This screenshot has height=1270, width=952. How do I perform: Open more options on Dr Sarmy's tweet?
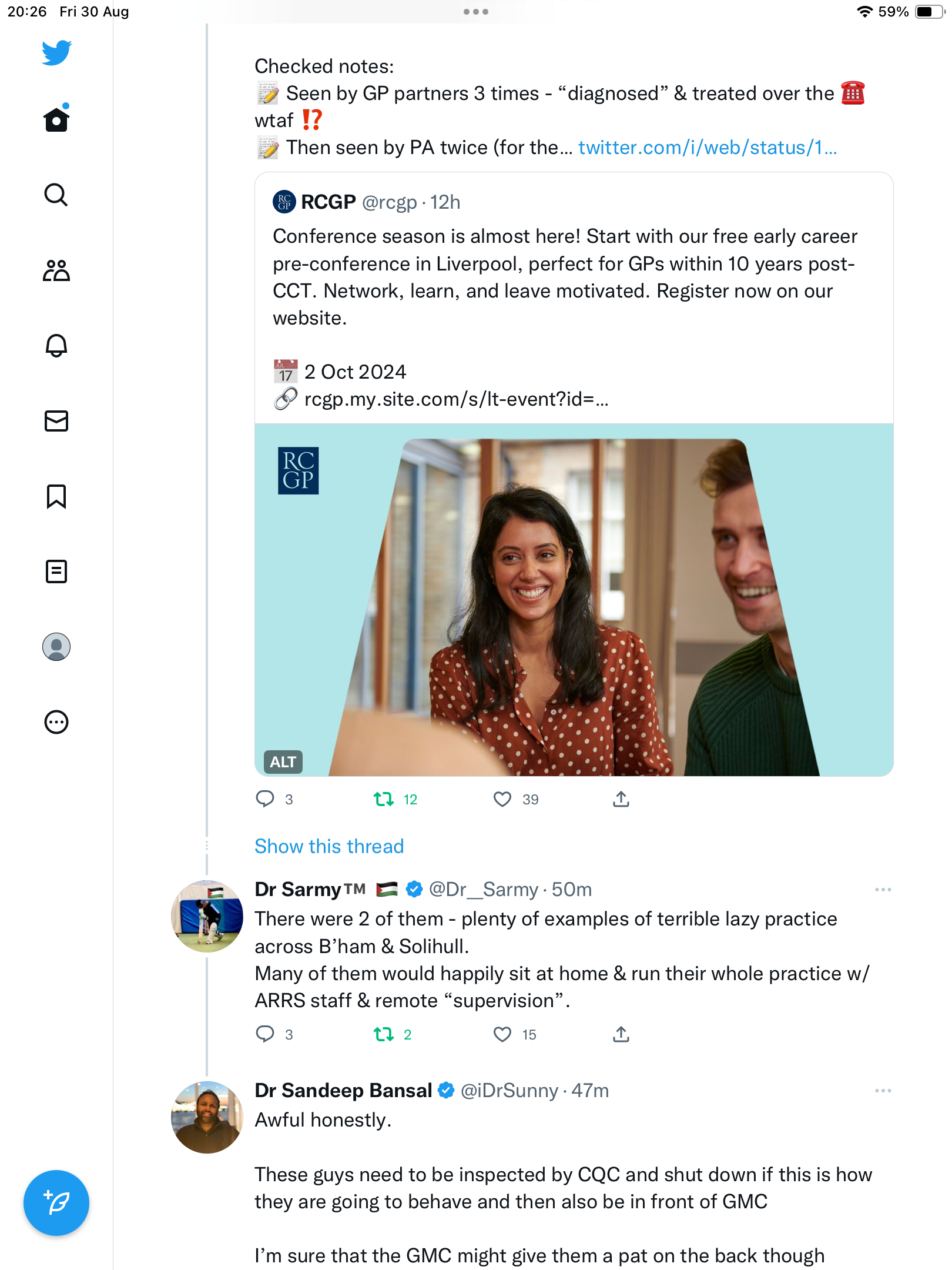[883, 890]
